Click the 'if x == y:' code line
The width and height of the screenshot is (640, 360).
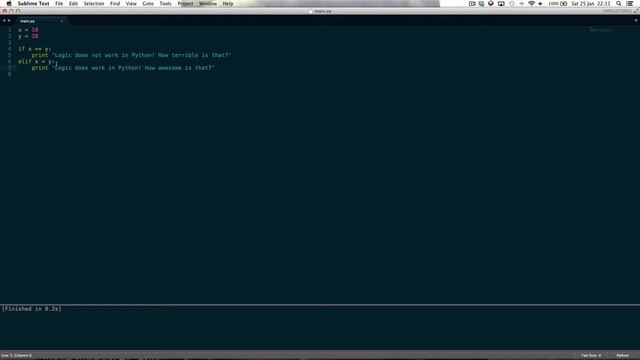point(35,49)
